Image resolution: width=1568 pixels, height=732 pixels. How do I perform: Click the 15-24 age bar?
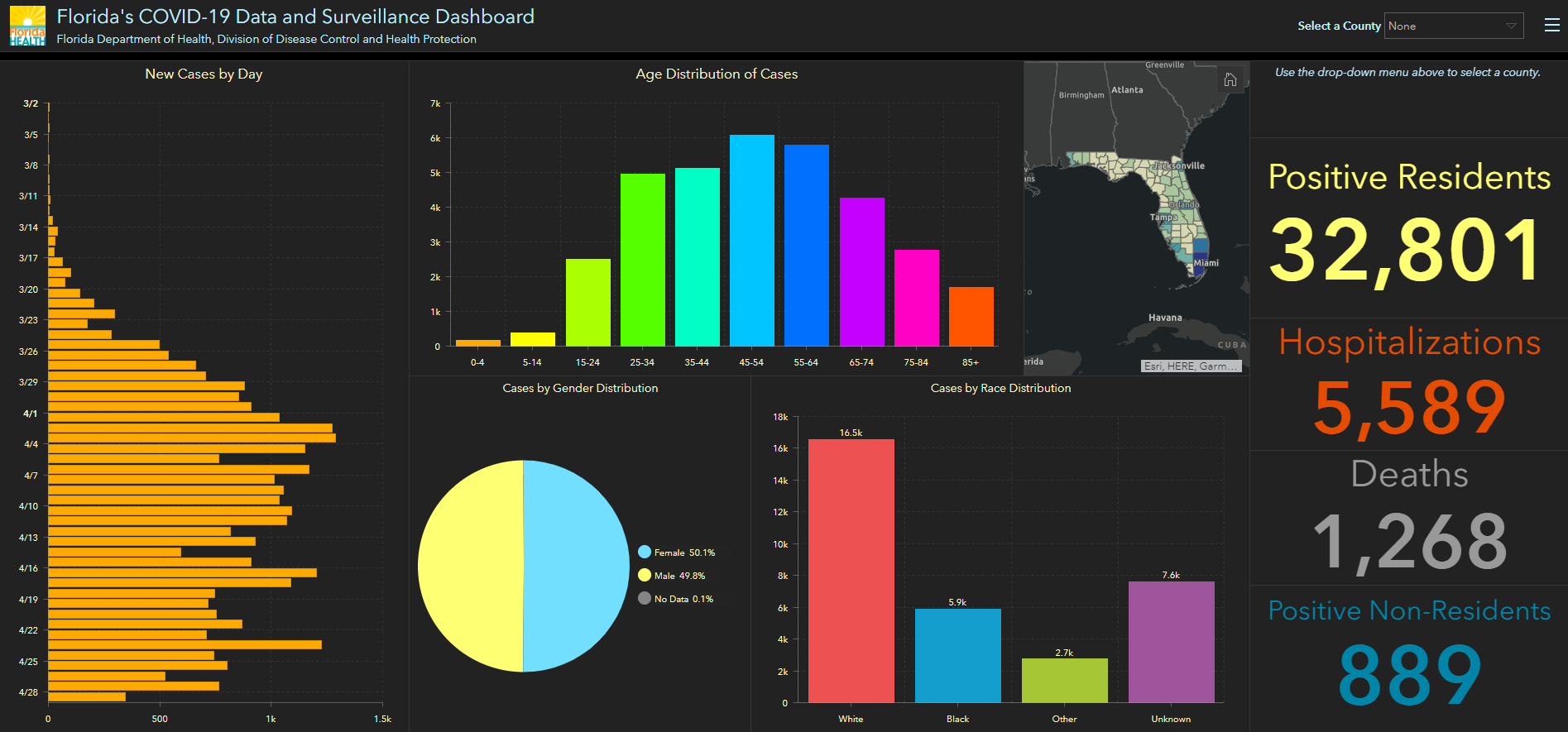coord(588,302)
